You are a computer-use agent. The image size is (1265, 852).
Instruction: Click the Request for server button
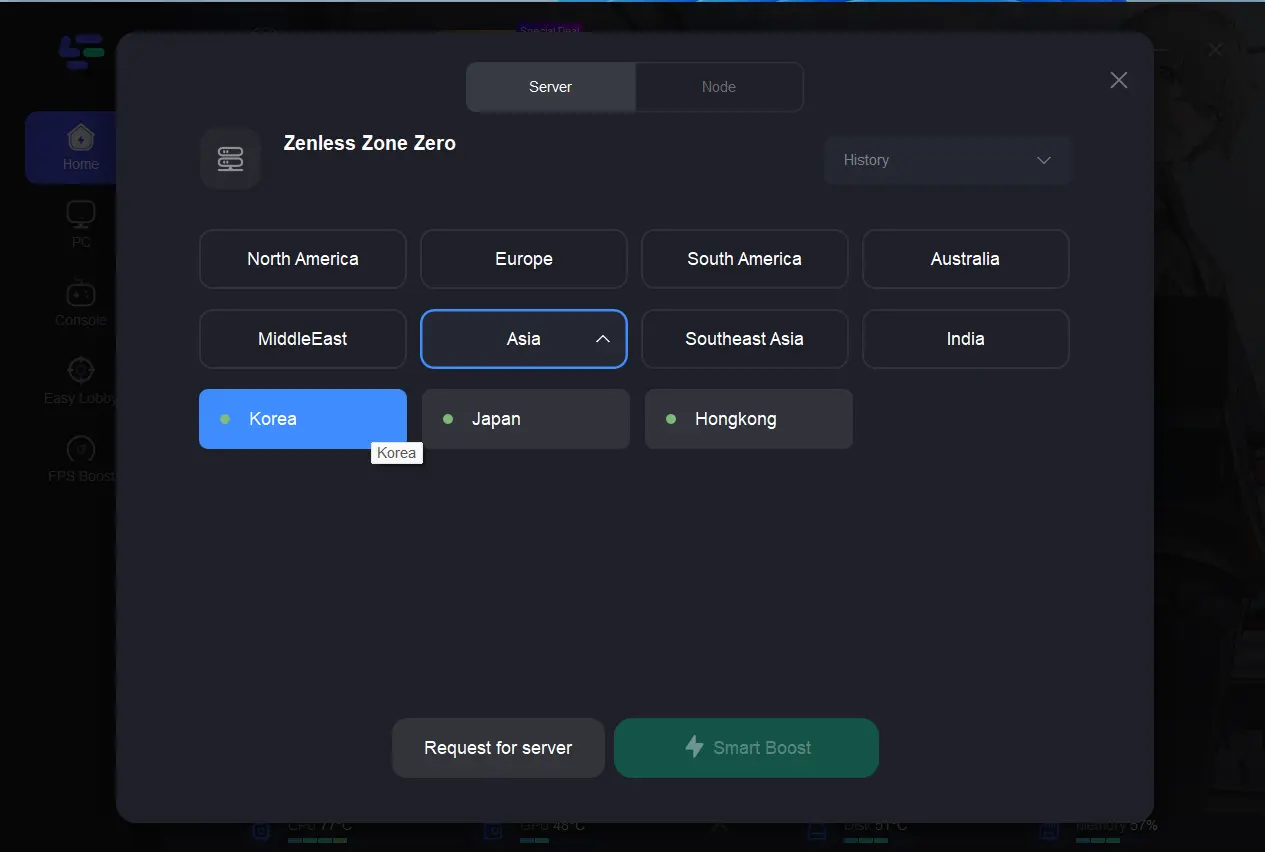498,748
